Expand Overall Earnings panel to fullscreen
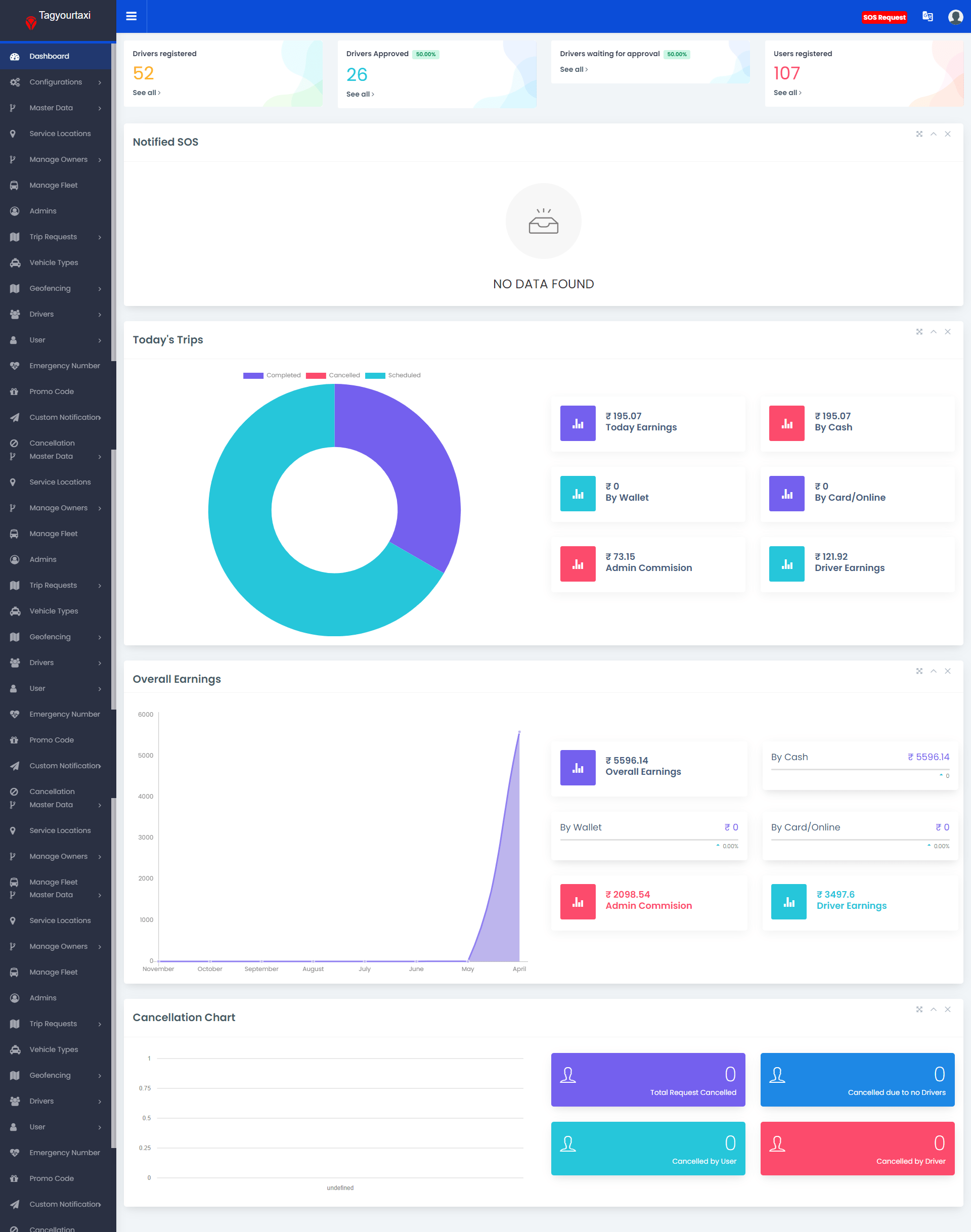Viewport: 971px width, 1232px height. click(x=919, y=672)
